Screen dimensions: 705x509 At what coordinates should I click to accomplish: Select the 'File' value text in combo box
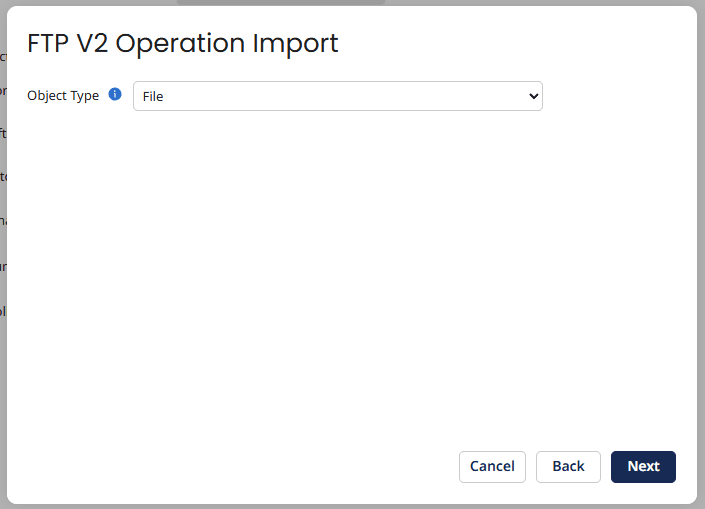click(153, 97)
